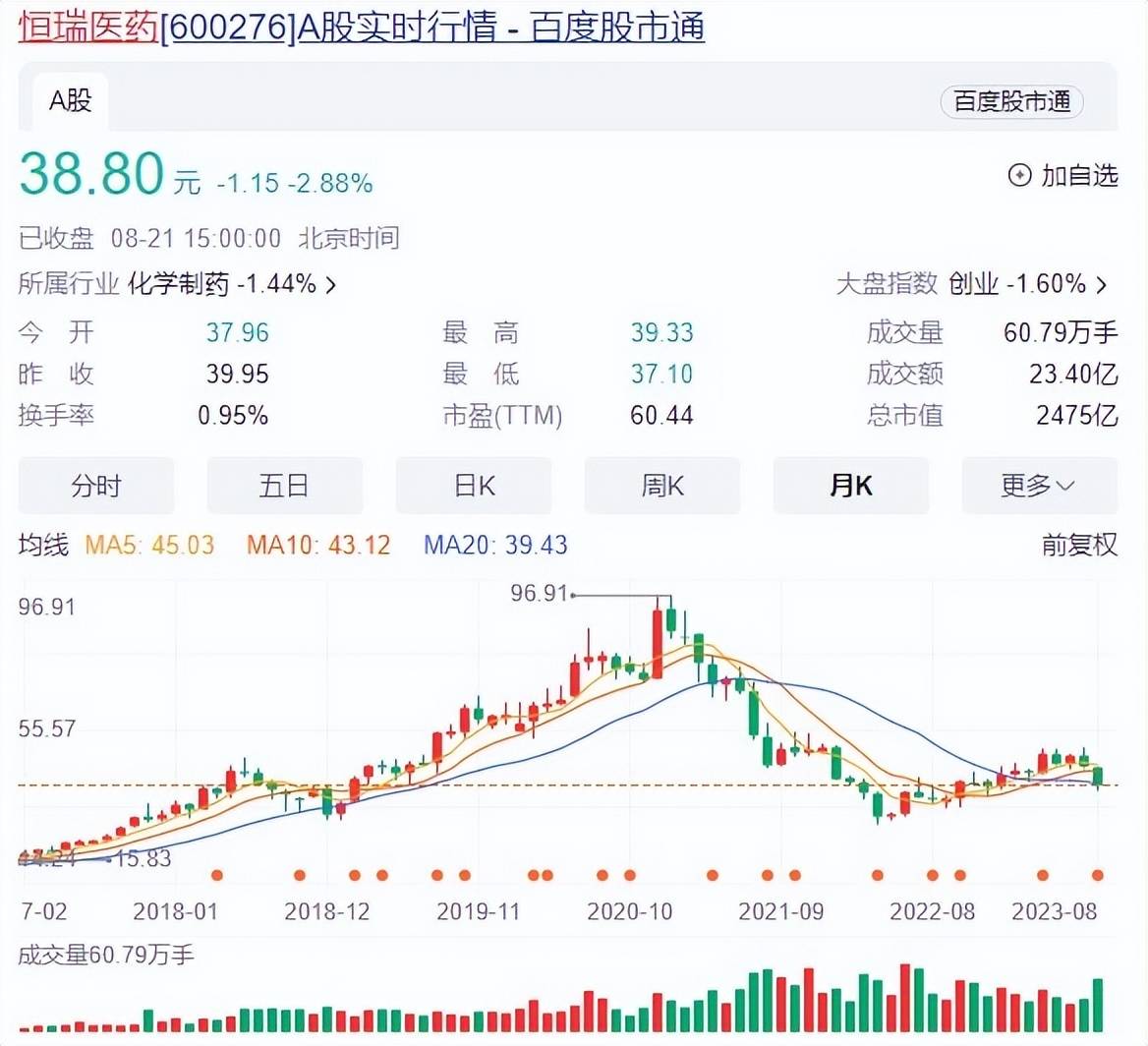Open the [600276]A股实时行情 - 百度股市通 link

[x=431, y=28]
